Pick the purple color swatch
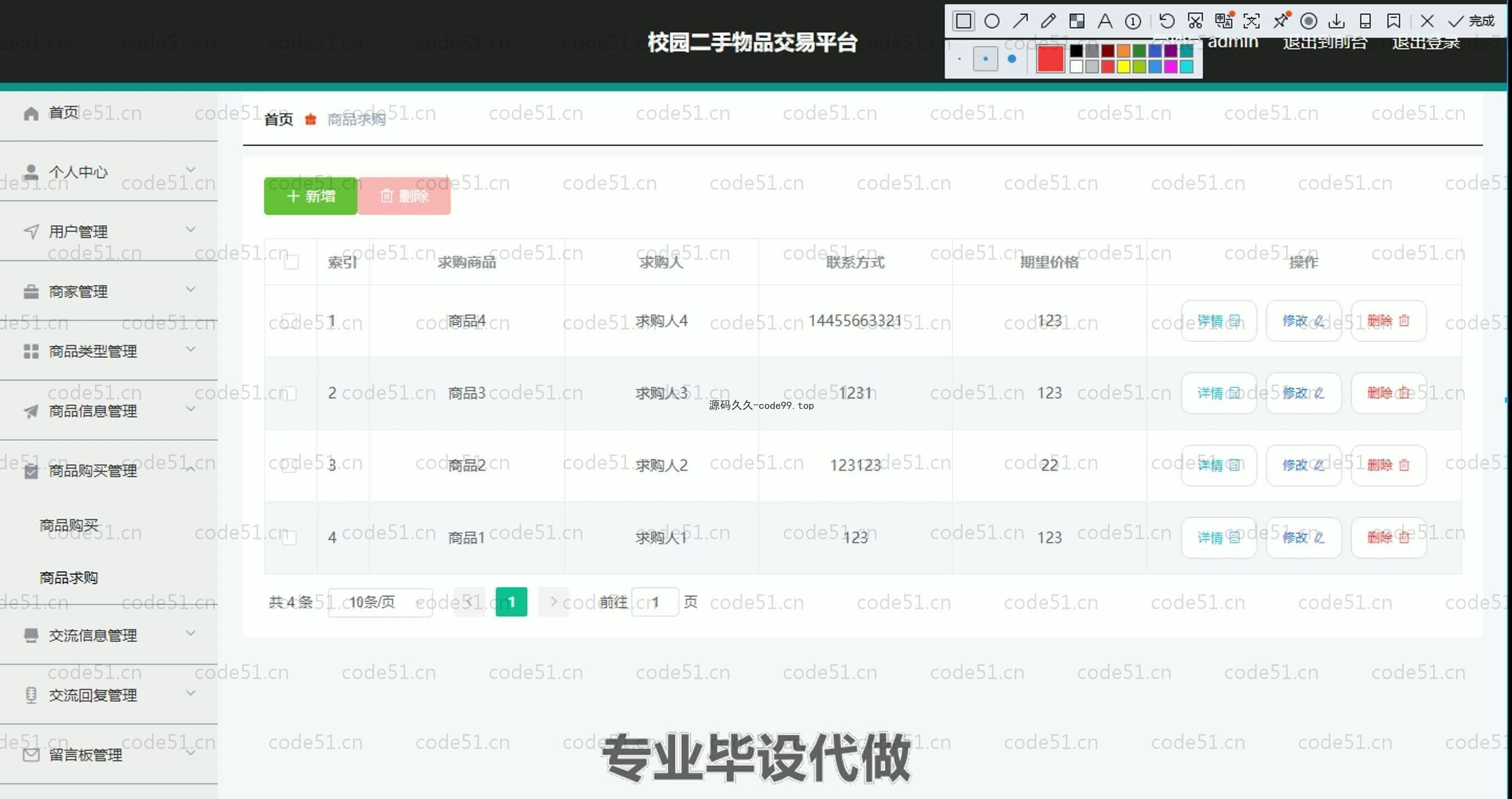This screenshot has height=799, width=1512. 1171,51
